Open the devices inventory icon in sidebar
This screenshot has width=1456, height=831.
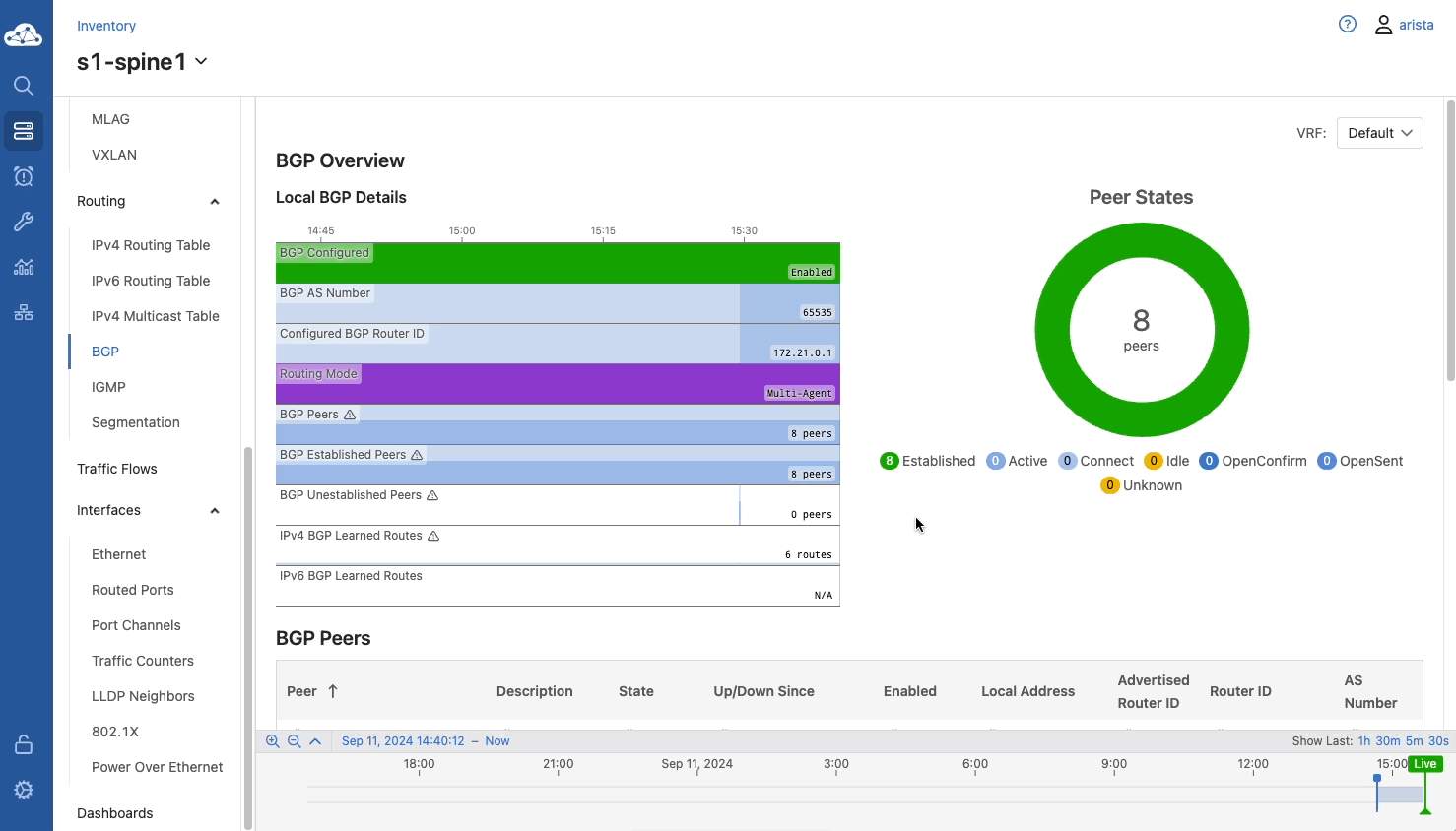tap(24, 131)
